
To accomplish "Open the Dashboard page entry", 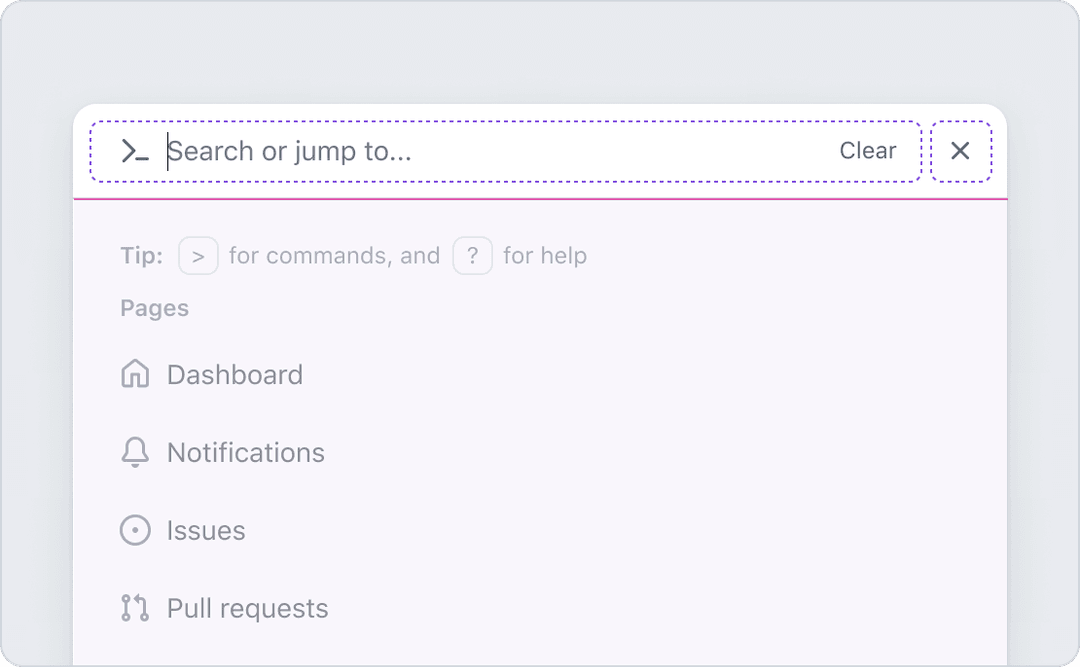I will point(540,374).
